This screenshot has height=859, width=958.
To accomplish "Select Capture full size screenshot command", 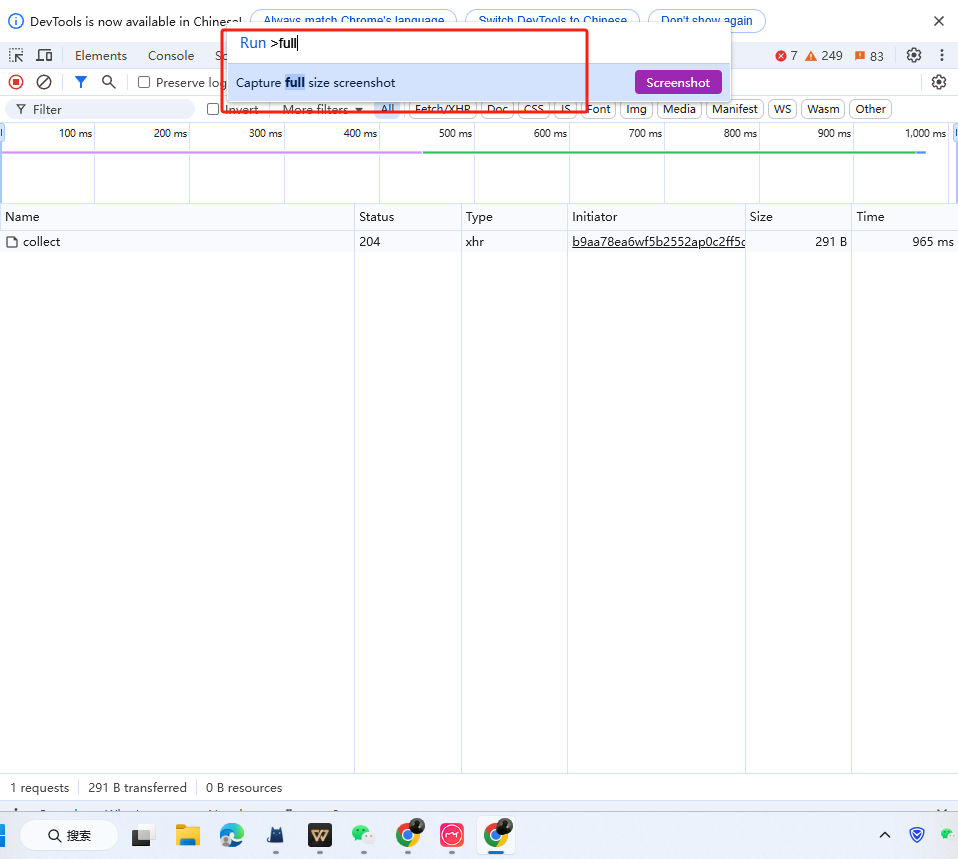I will [x=479, y=82].
